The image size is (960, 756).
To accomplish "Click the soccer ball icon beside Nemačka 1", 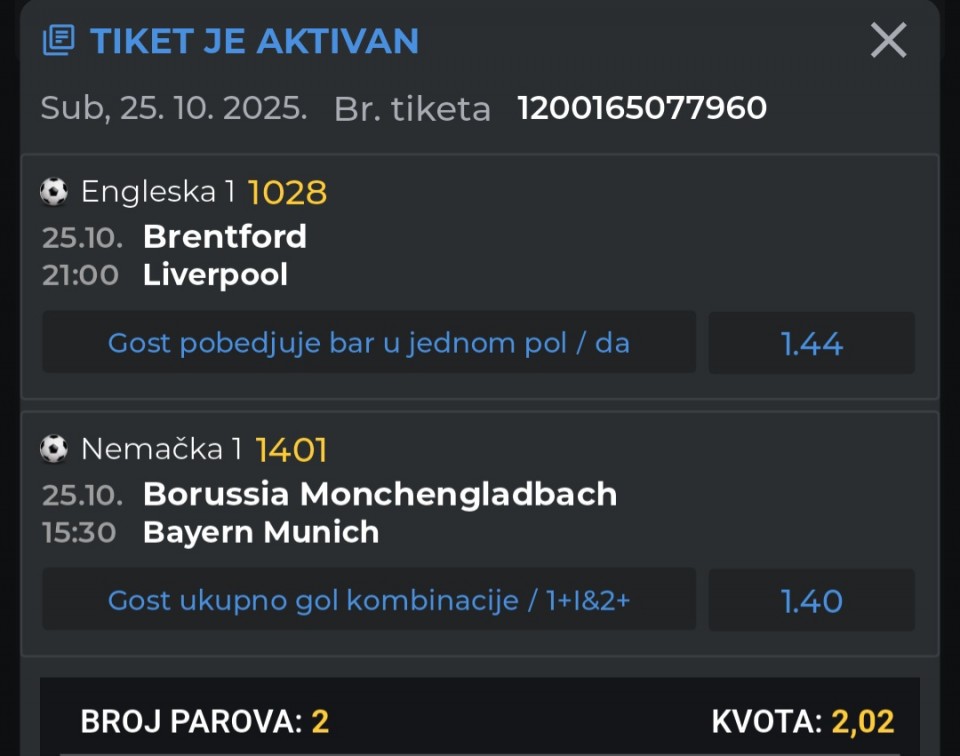I will click(x=54, y=449).
